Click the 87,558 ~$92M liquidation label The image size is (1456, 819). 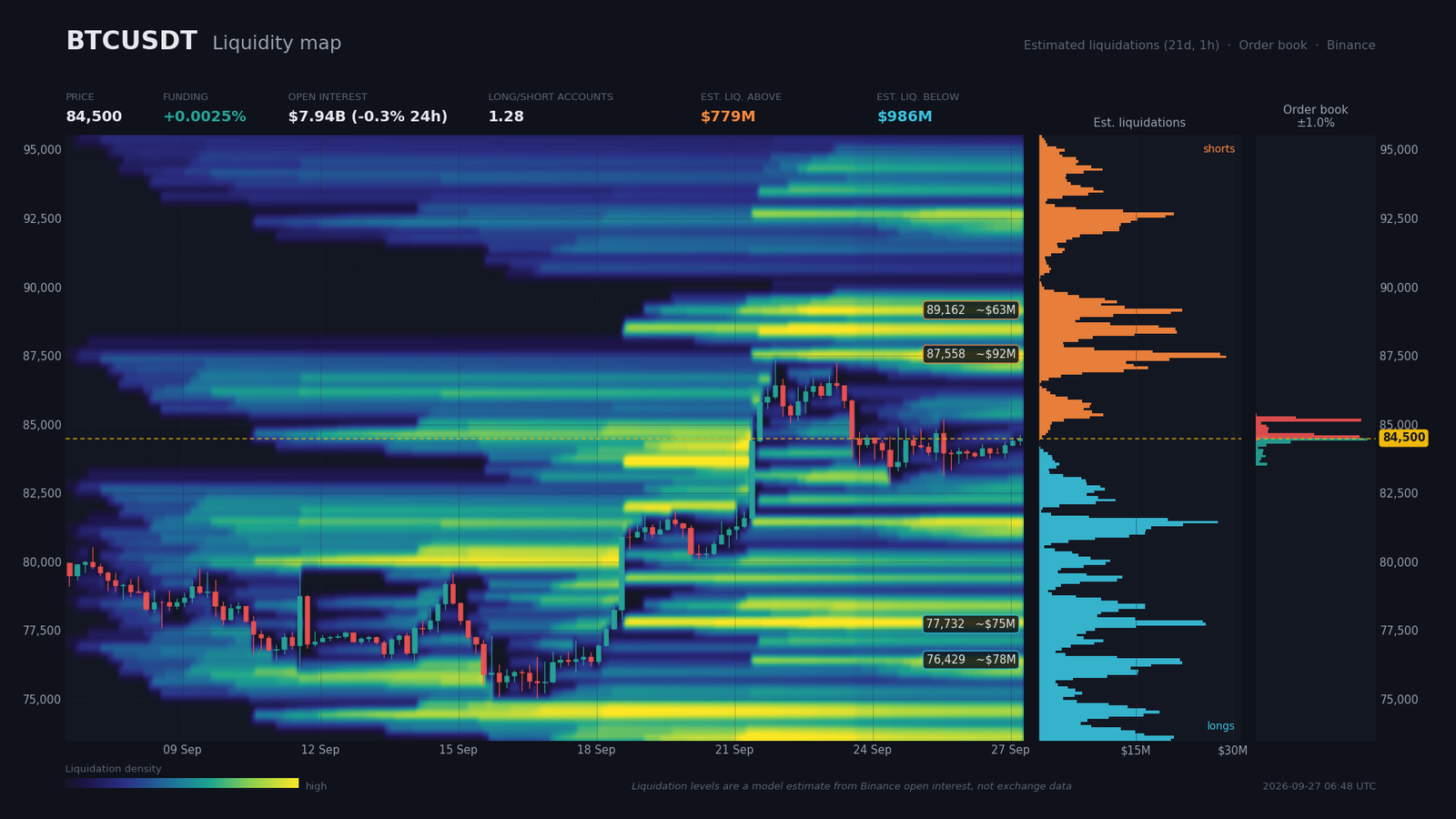(x=971, y=354)
